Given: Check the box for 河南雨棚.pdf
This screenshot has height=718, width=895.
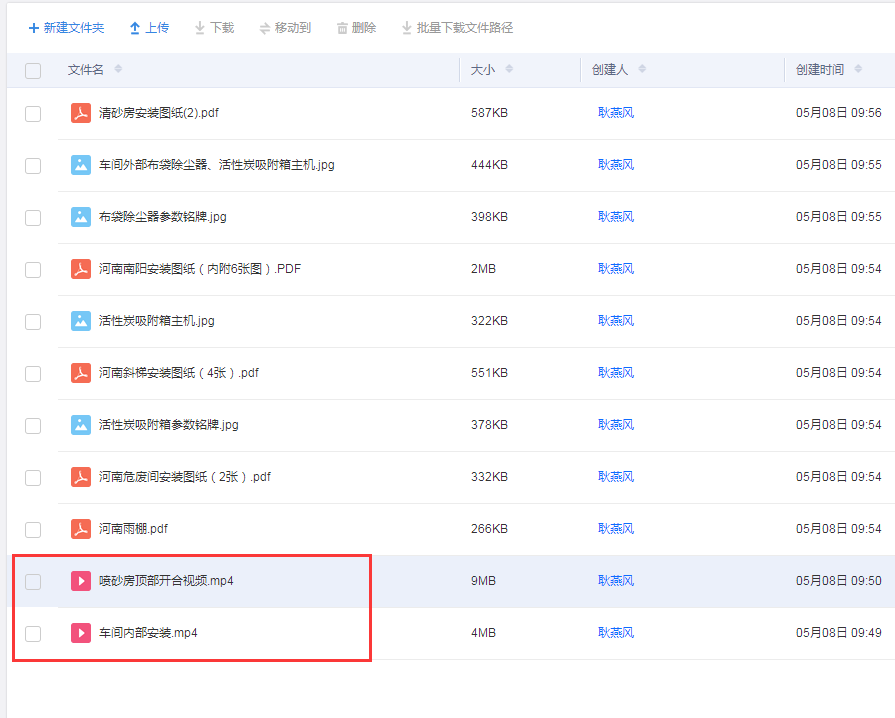Looking at the screenshot, I should click(33, 529).
